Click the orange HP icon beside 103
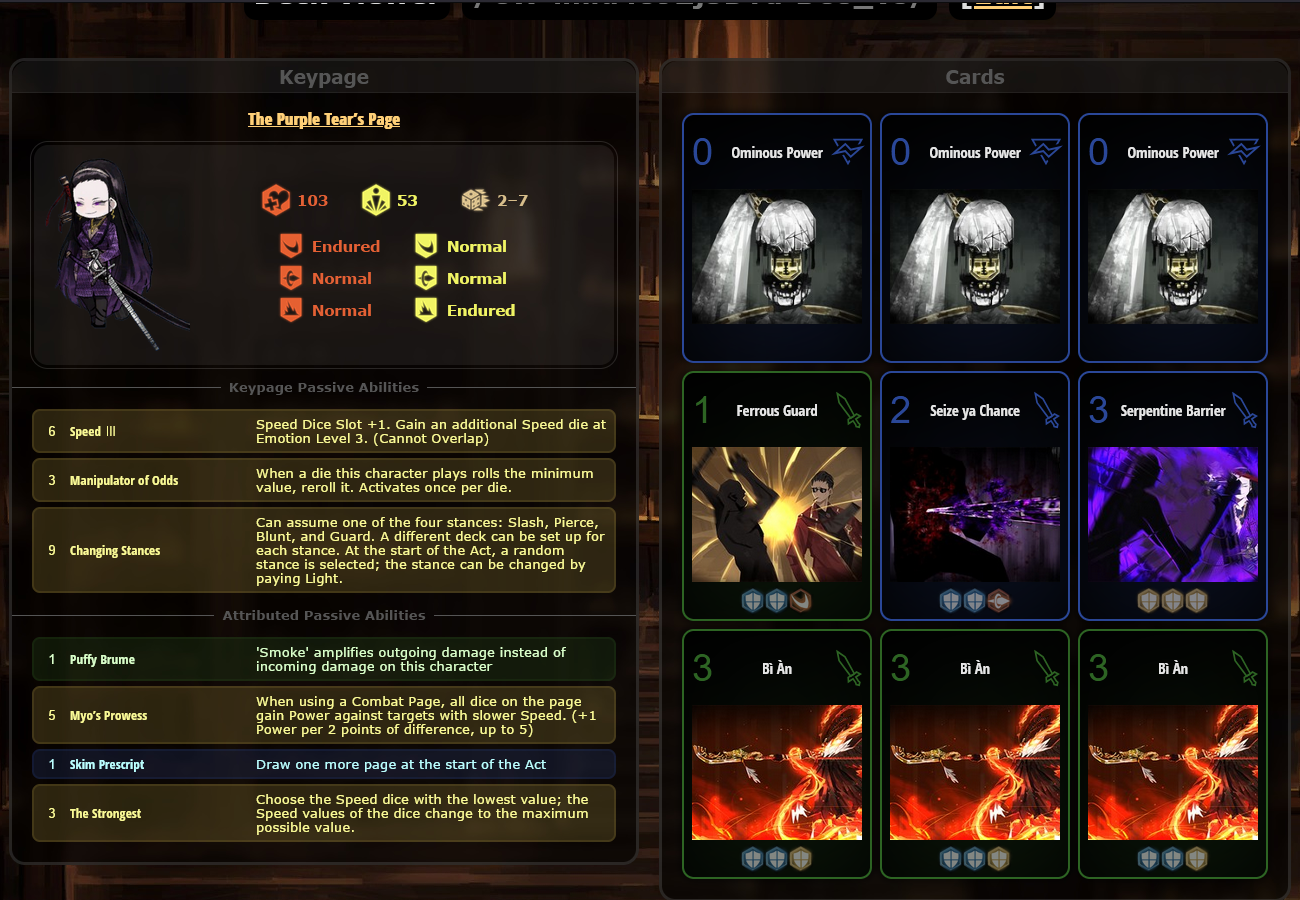 click(276, 200)
